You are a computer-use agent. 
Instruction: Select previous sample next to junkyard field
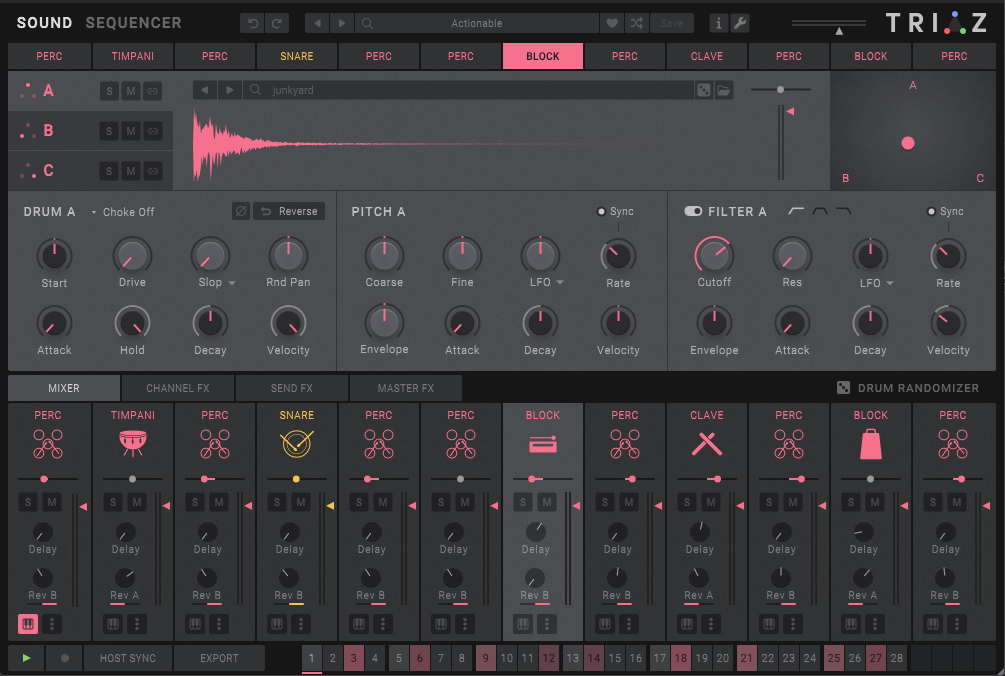(204, 90)
